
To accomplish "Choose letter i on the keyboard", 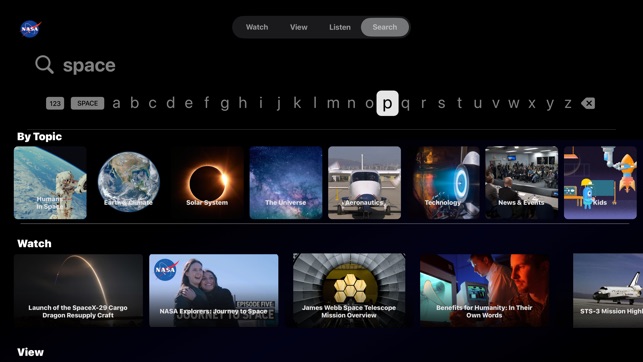I will 261,103.
